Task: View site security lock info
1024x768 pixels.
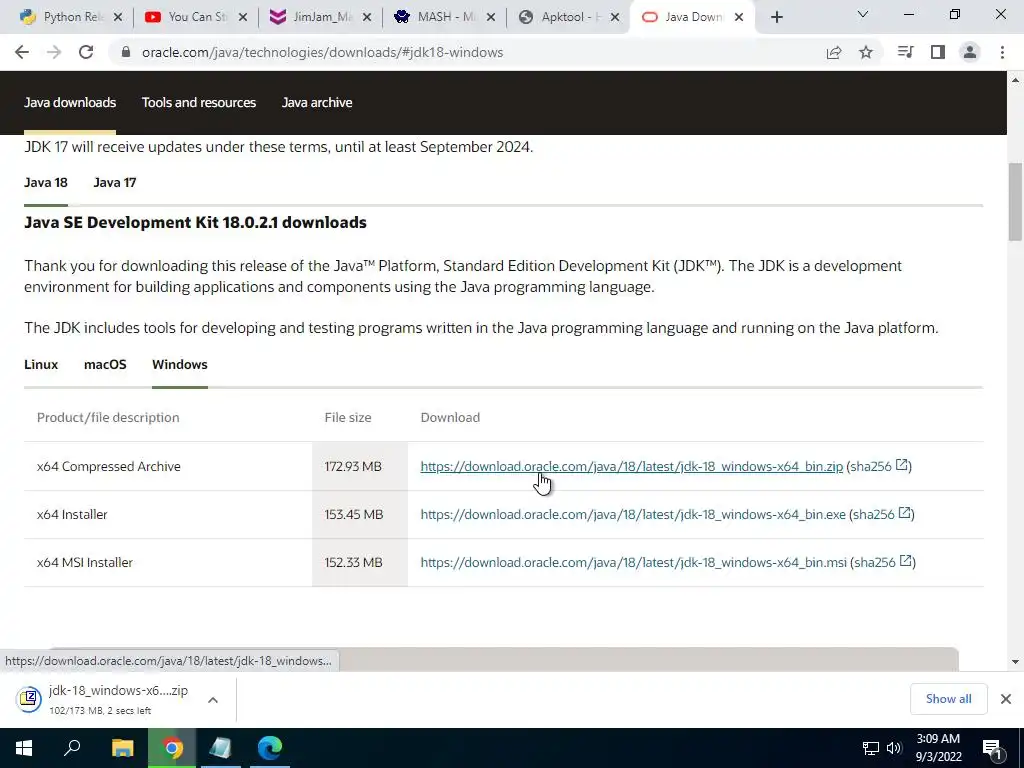Action: (126, 52)
